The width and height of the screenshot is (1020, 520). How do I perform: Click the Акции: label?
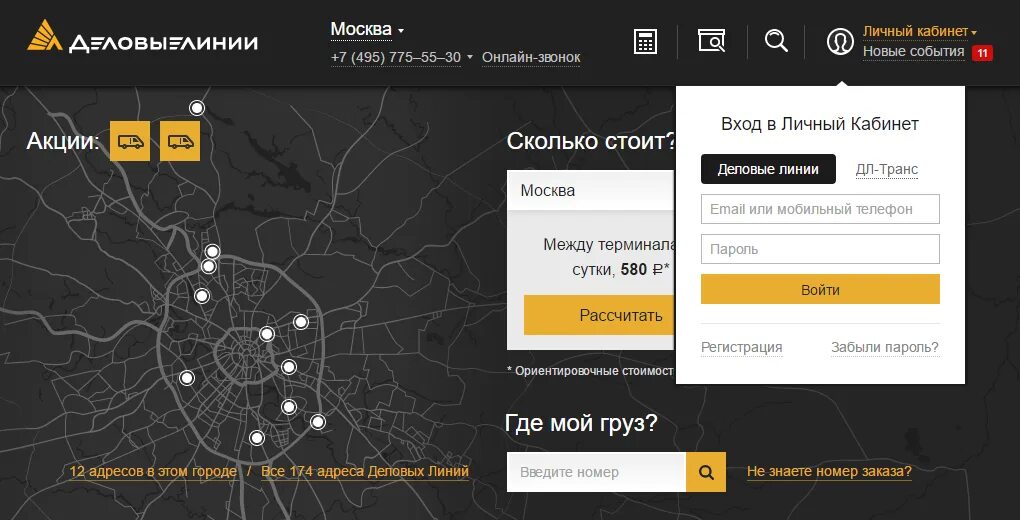point(62,141)
